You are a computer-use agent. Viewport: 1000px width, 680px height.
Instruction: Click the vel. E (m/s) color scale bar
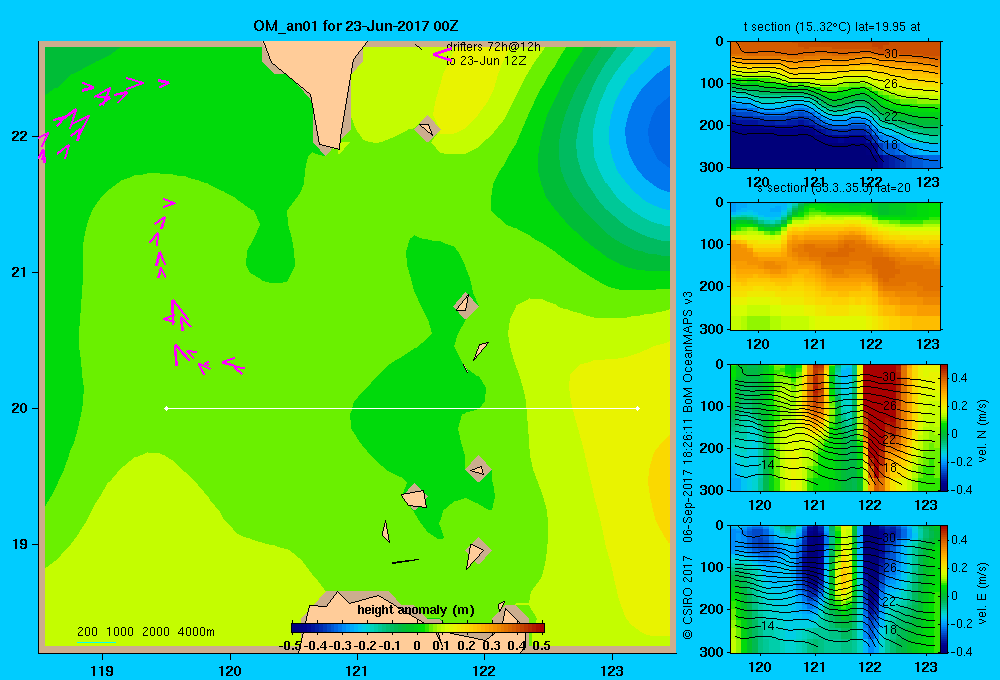pyautogui.click(x=945, y=589)
